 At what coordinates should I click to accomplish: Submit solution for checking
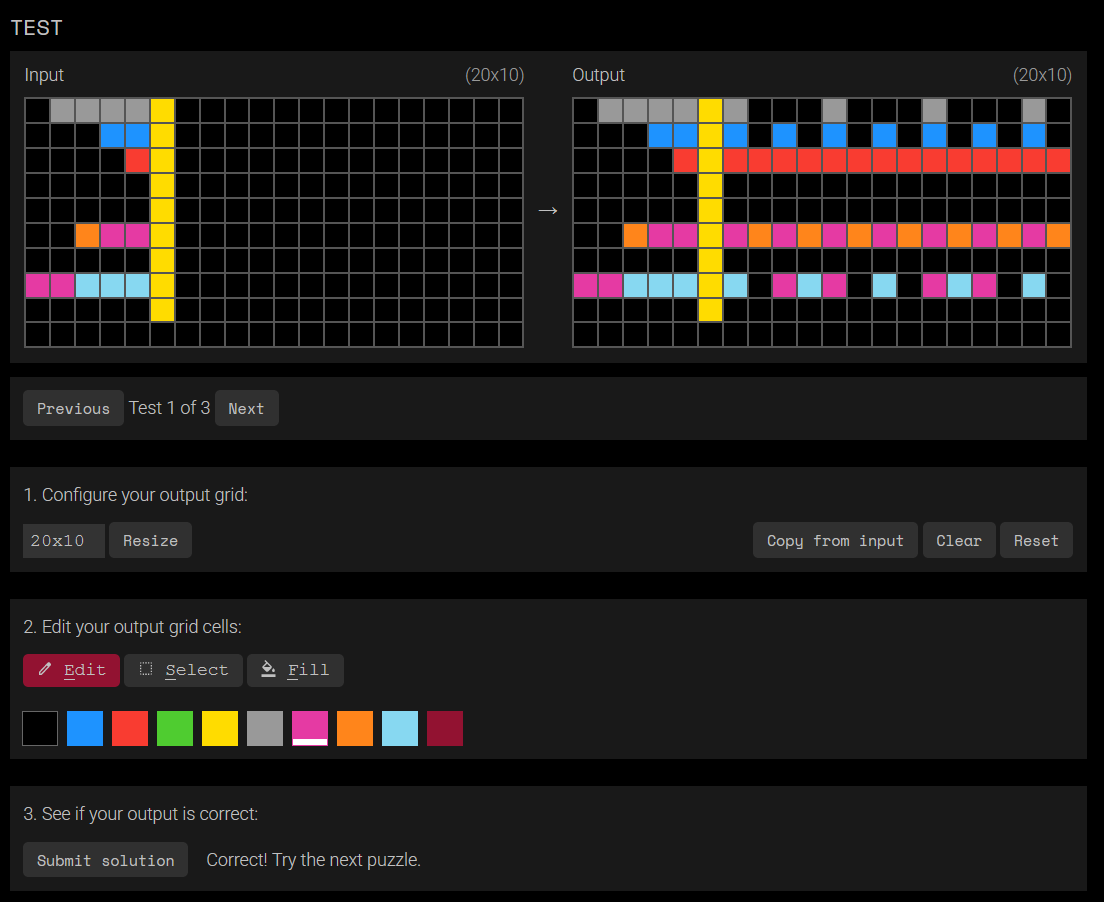pyautogui.click(x=106, y=860)
